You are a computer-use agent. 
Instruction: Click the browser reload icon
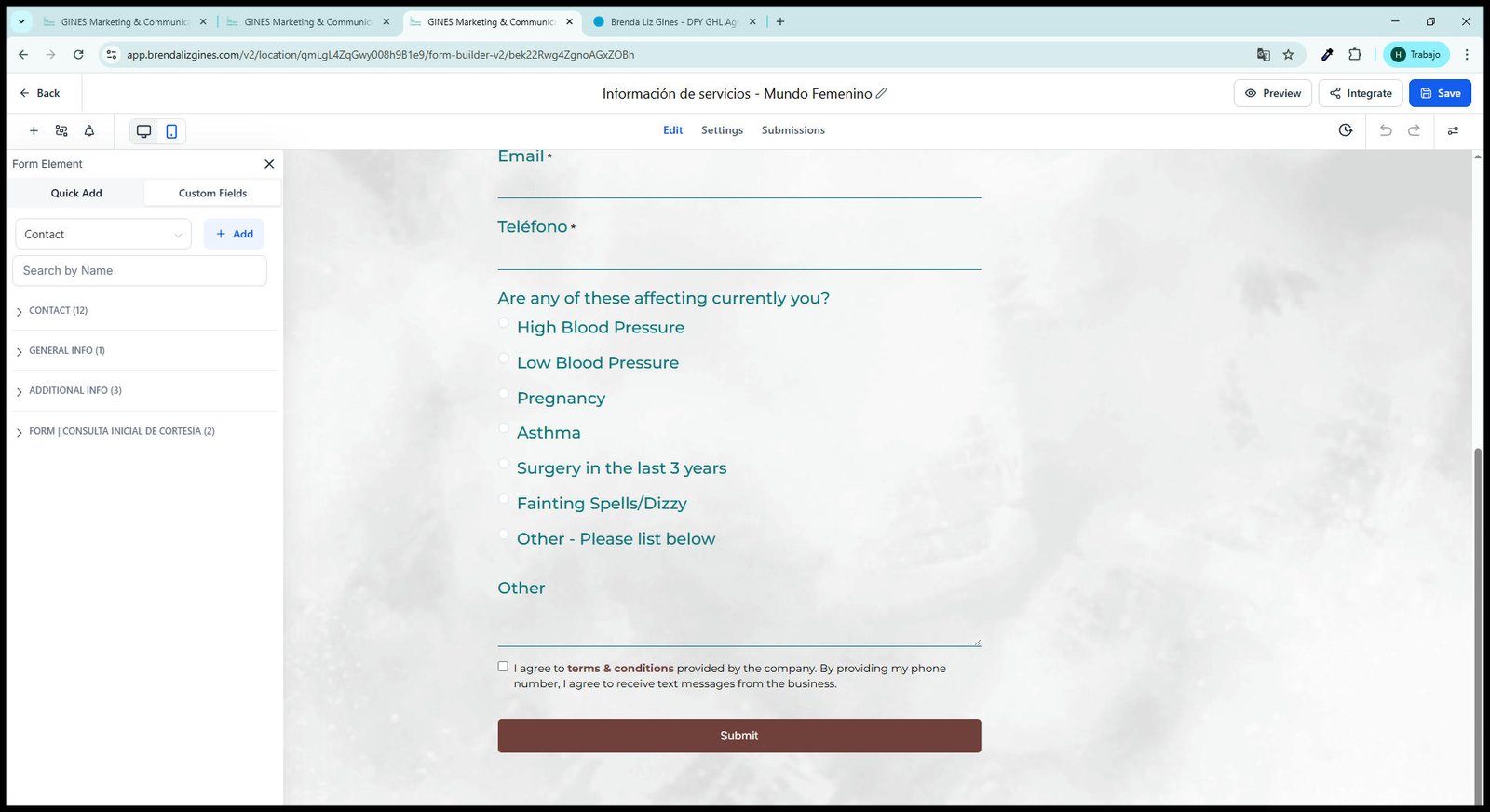(x=78, y=55)
